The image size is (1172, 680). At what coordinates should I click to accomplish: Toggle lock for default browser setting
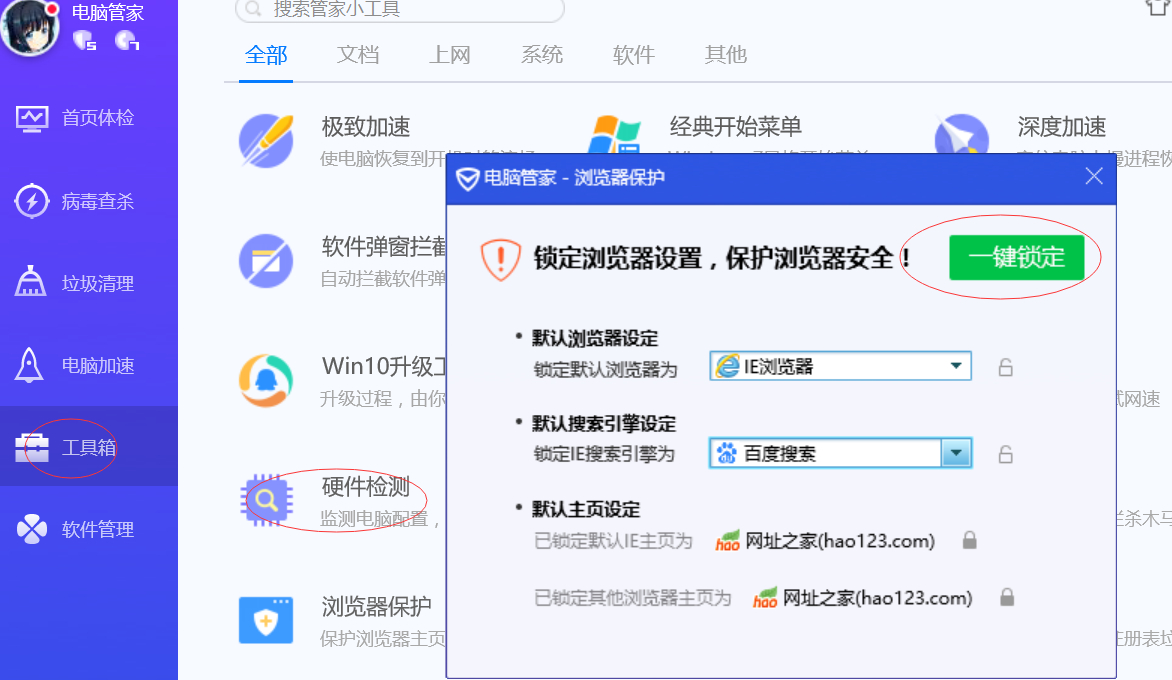(x=1005, y=367)
